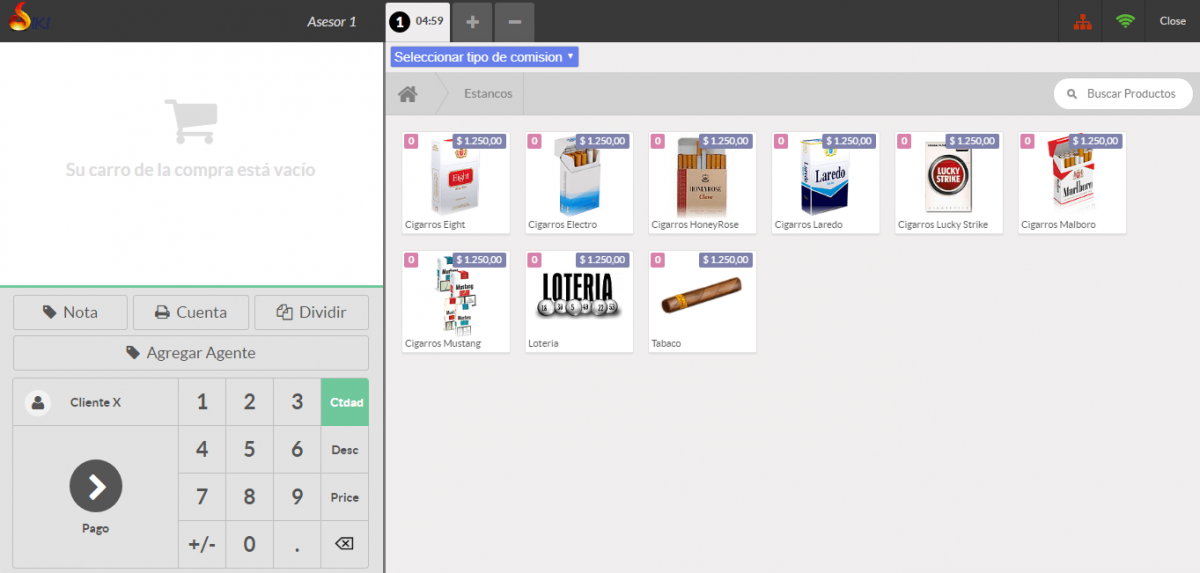Switch numpad to Desc mode
This screenshot has height=573, width=1200.
click(344, 450)
